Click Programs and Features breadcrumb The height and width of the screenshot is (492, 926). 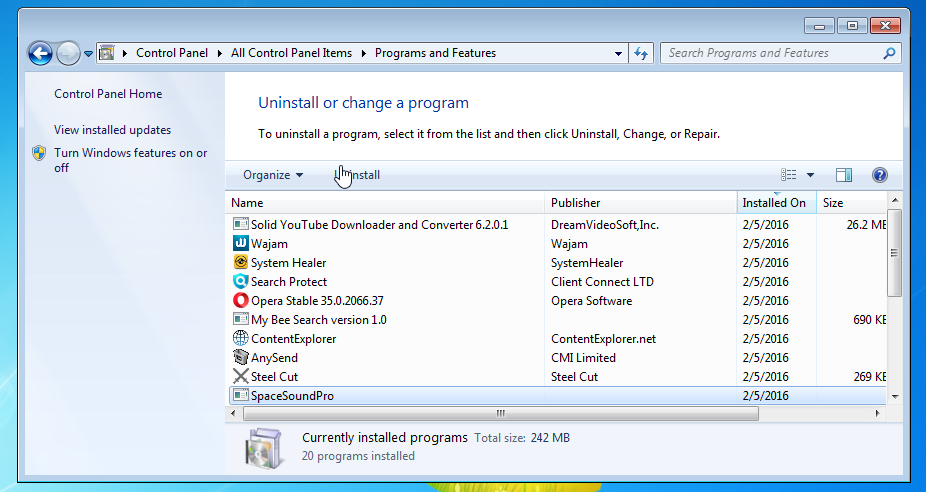click(x=435, y=53)
